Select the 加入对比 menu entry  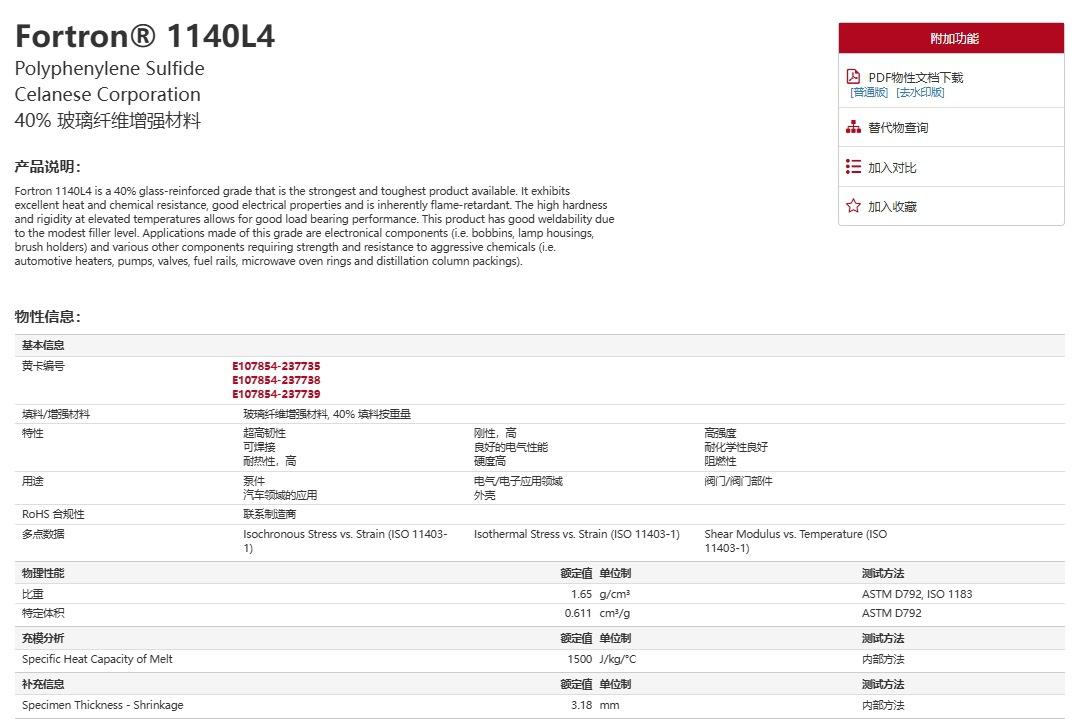tap(892, 168)
